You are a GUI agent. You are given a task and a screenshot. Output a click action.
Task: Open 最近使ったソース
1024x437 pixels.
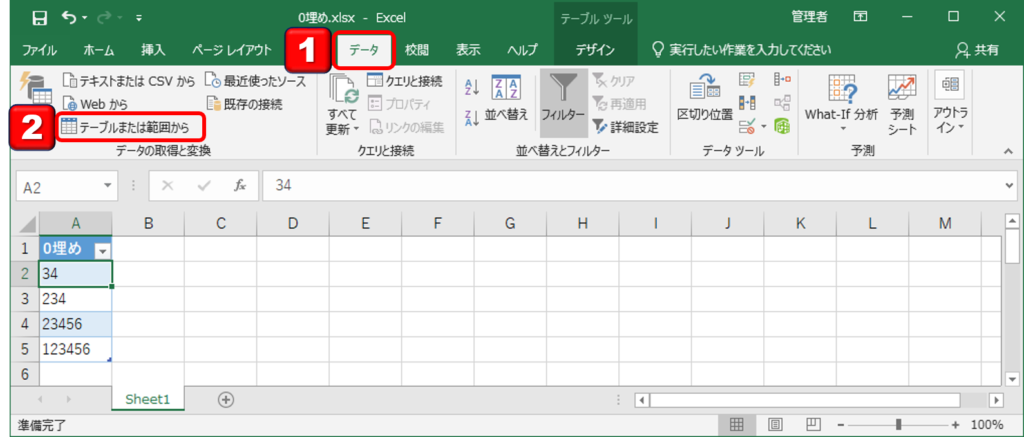tap(255, 81)
